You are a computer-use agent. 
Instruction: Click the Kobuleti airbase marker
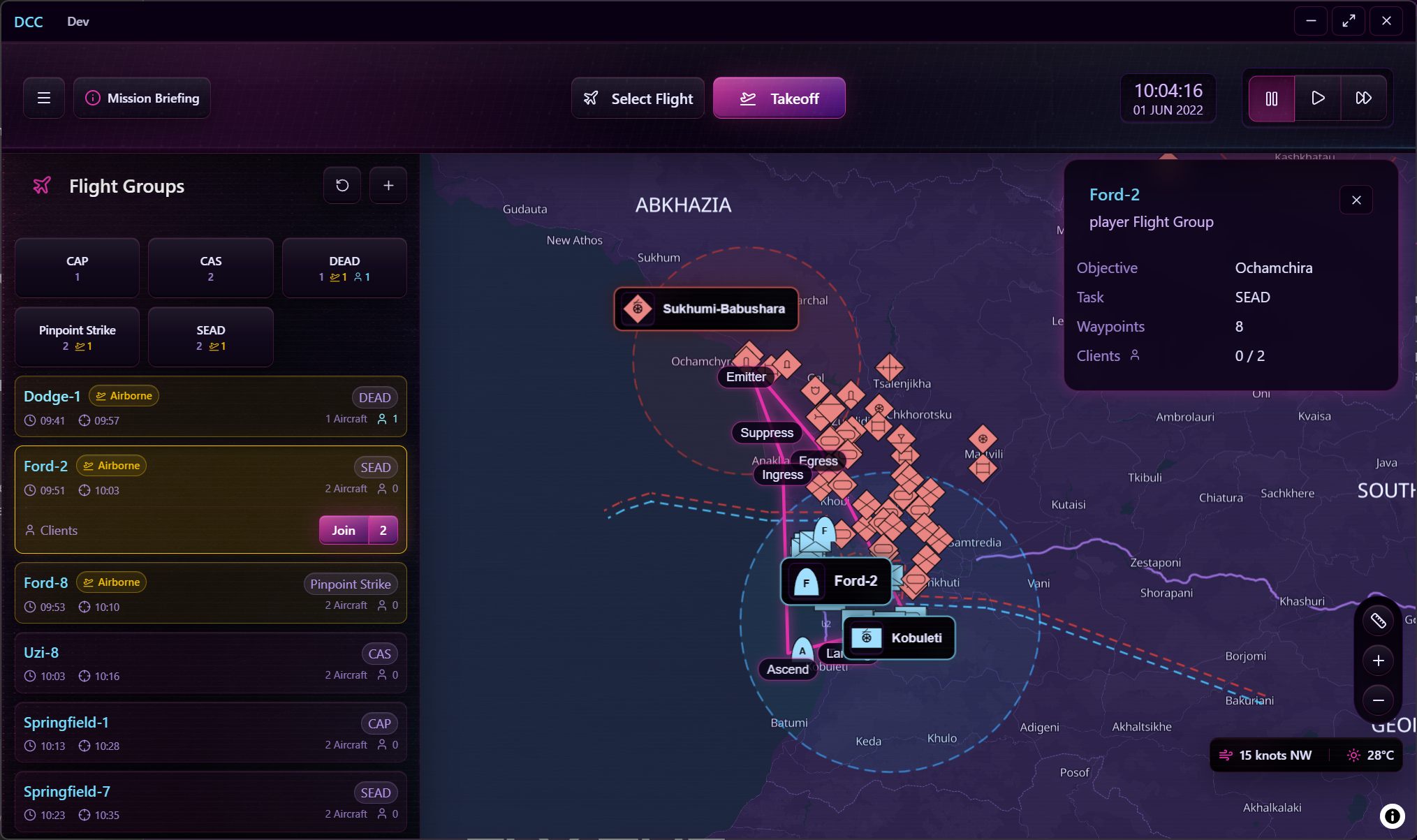[x=900, y=638]
